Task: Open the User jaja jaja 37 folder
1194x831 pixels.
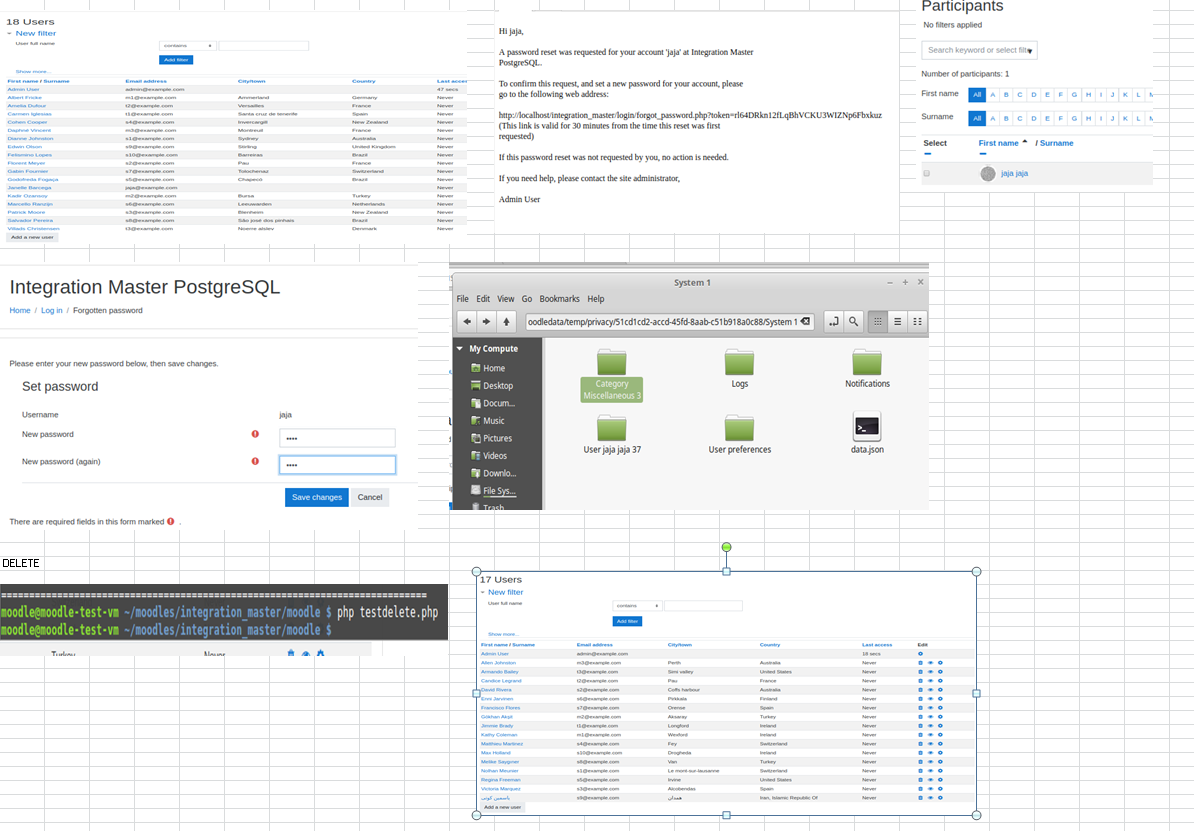Action: [611, 435]
